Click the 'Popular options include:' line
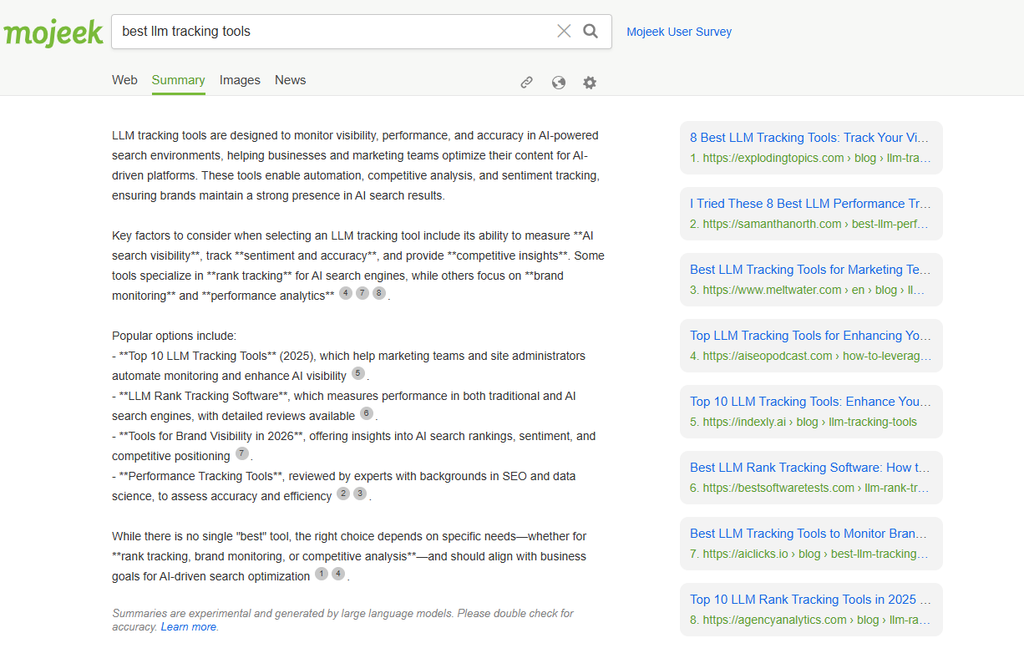Viewport: 1024px width, 668px height. click(x=174, y=336)
